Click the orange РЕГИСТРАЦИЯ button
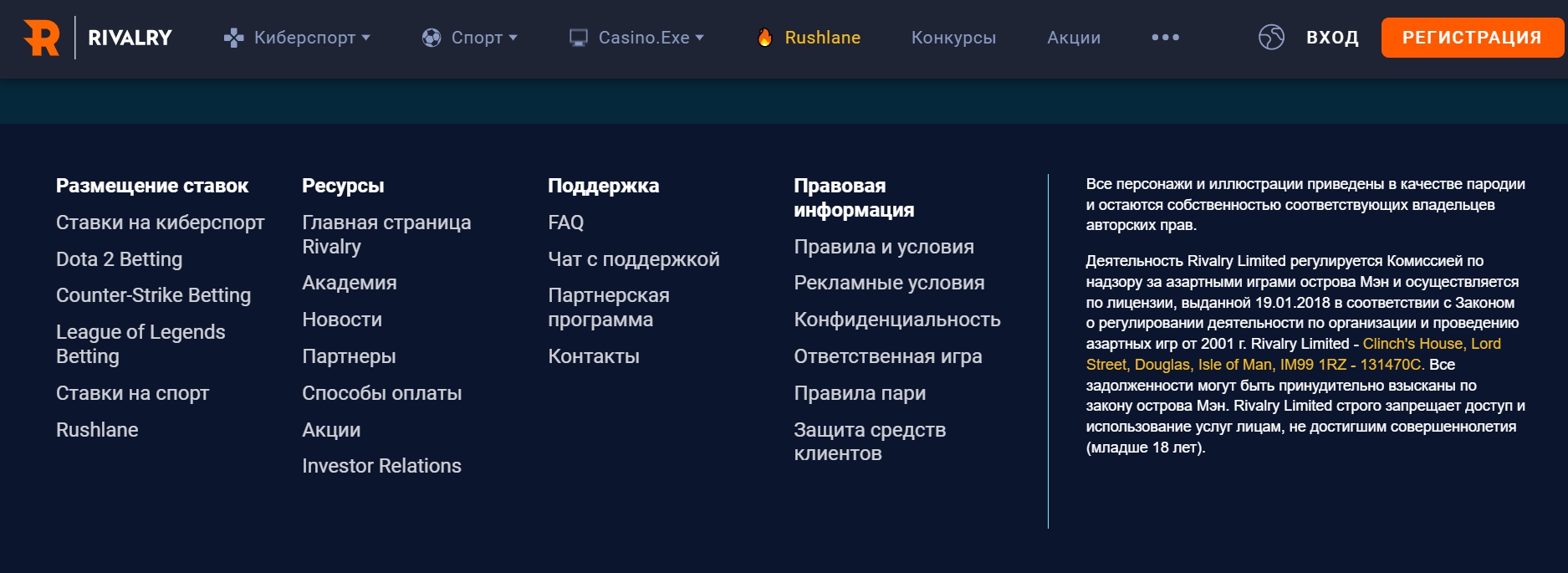Screen dimensions: 1568x573 (x=1472, y=38)
